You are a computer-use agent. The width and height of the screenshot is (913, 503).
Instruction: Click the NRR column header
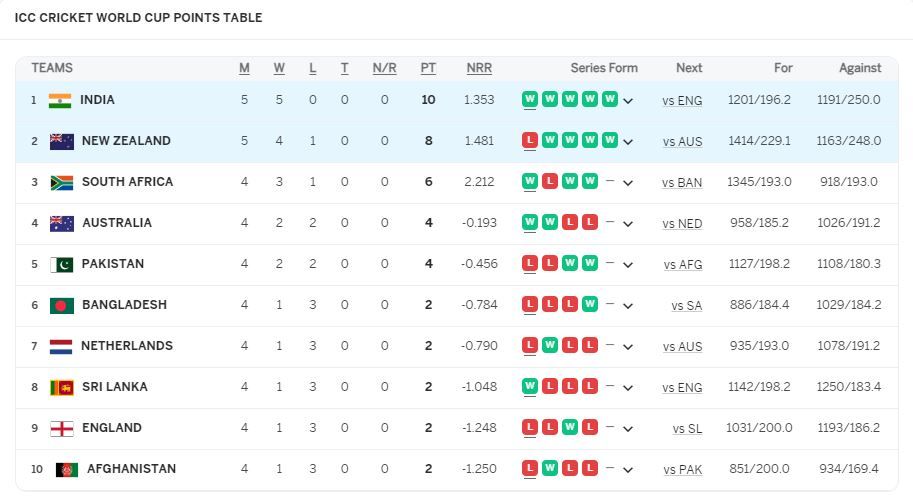click(479, 68)
